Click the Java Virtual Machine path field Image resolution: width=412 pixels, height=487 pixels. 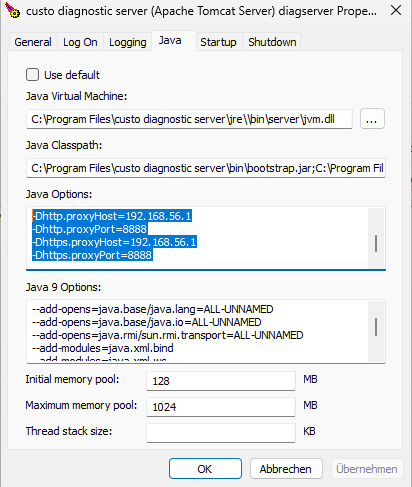(x=189, y=119)
